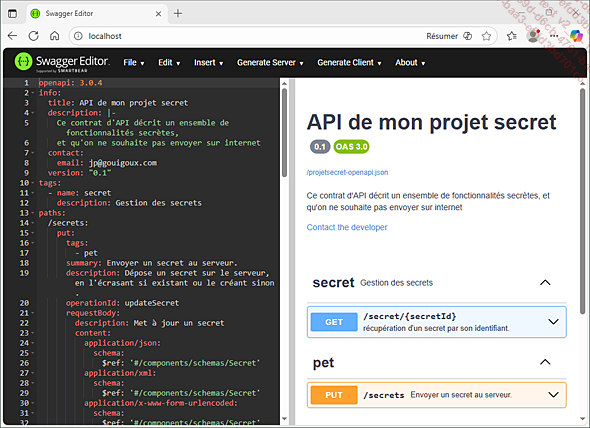
Task: Open the browser profile avatar icon
Action: tap(533, 36)
